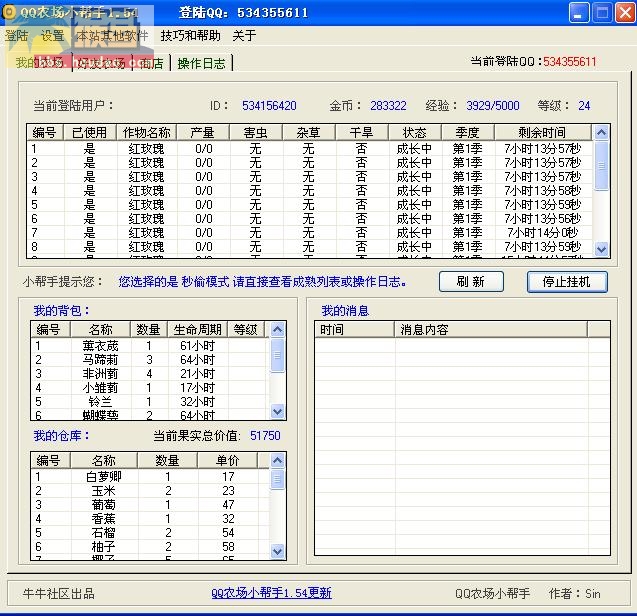
Task: Click the 季度 column header
Action: [468, 132]
